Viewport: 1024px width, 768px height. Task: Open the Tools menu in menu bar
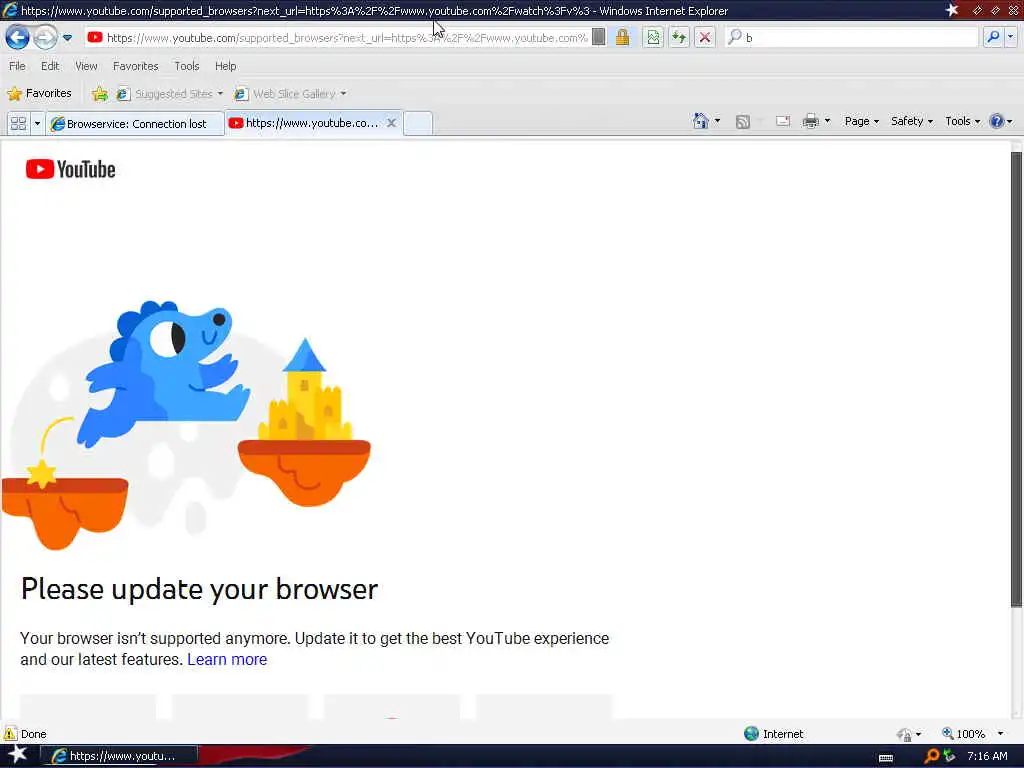[x=186, y=66]
